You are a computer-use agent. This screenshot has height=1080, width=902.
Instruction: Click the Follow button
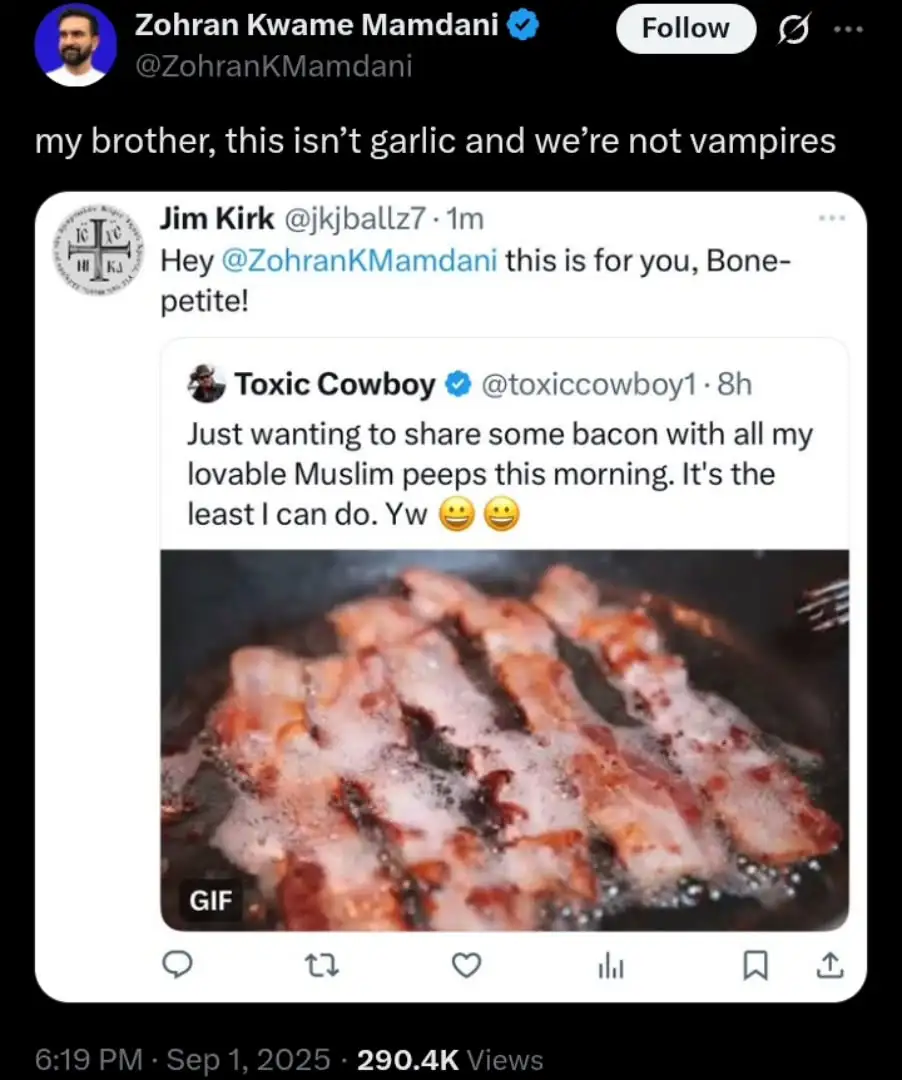(x=685, y=28)
